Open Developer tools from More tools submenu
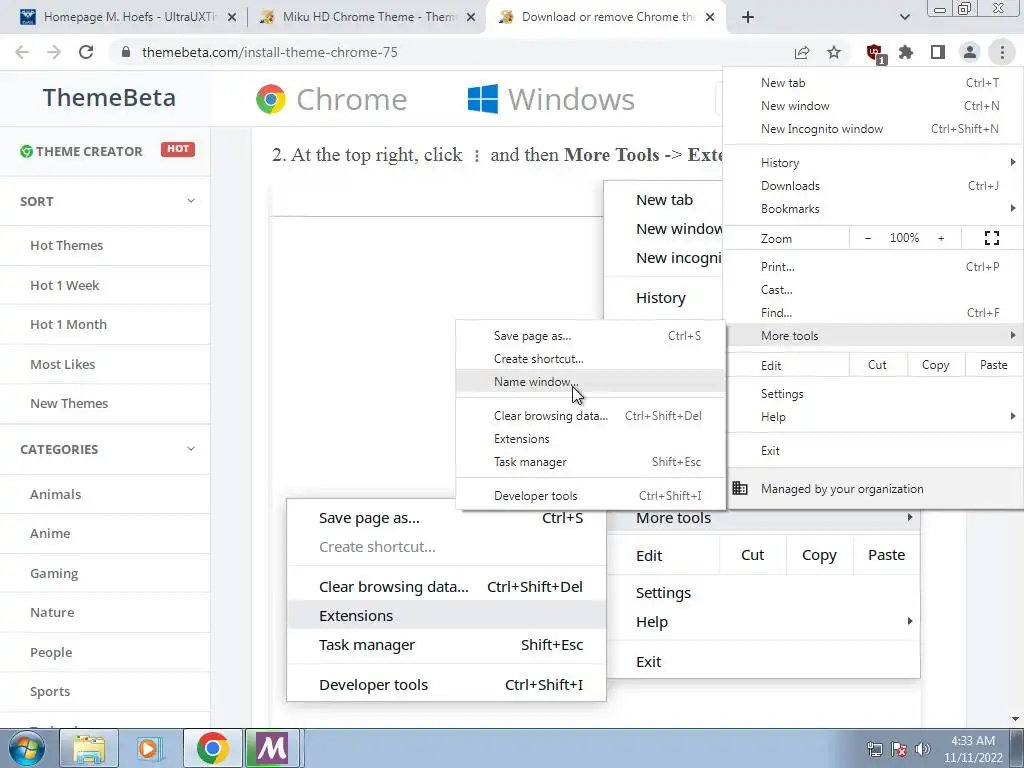This screenshot has height=768, width=1024. pyautogui.click(x=590, y=496)
